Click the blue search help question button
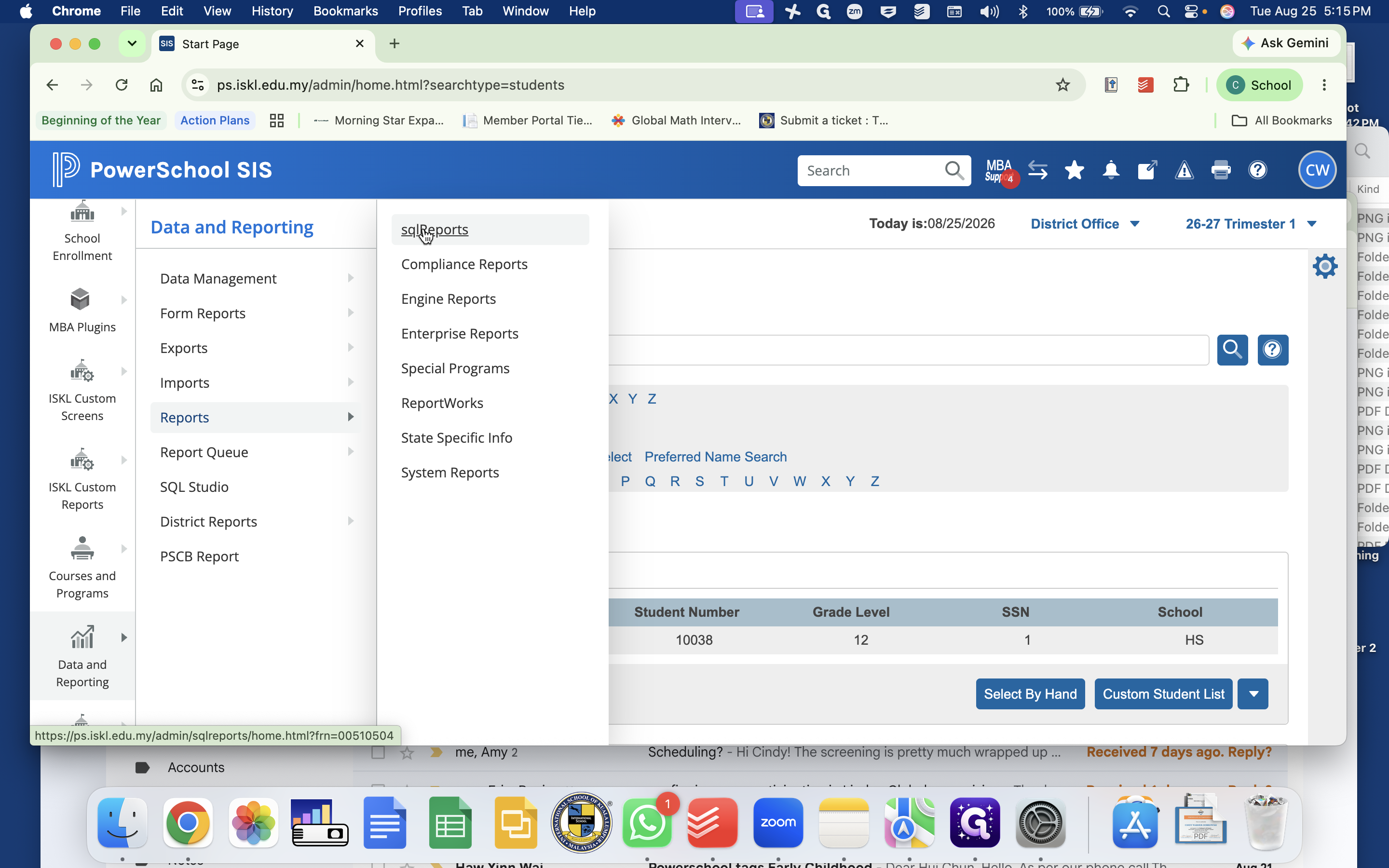1389x868 pixels. 1272,350
